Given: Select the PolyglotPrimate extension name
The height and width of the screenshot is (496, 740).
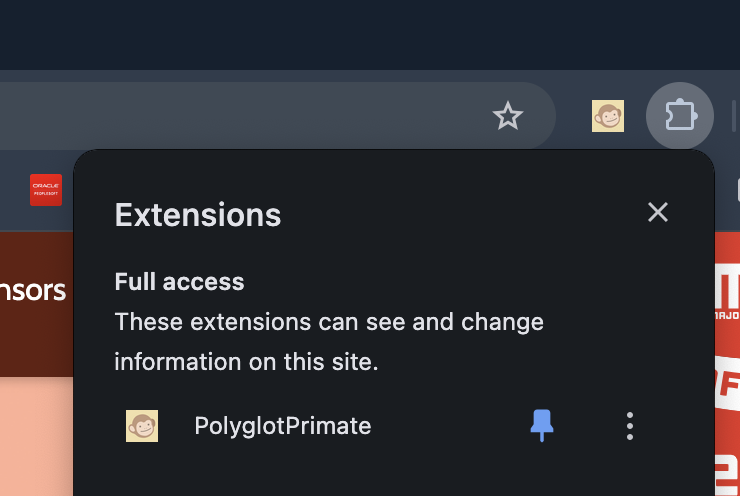Looking at the screenshot, I should tap(283, 426).
